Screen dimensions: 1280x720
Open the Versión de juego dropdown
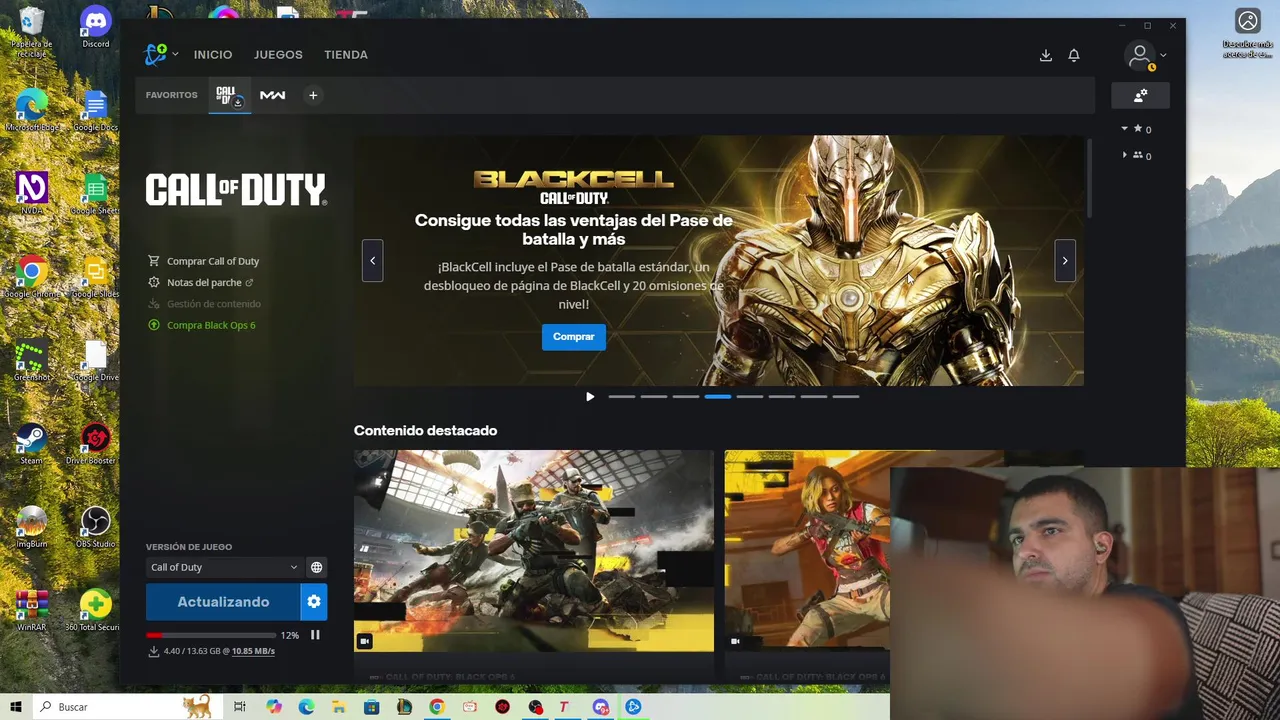click(x=224, y=567)
